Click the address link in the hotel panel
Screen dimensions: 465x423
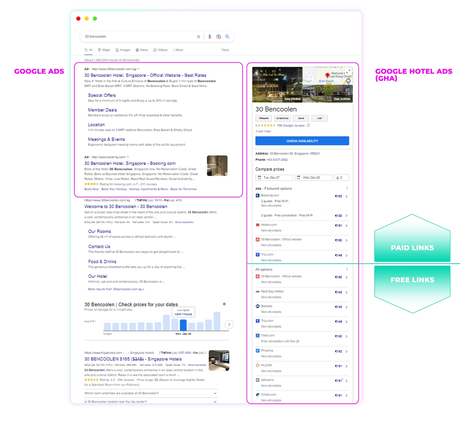coord(295,154)
